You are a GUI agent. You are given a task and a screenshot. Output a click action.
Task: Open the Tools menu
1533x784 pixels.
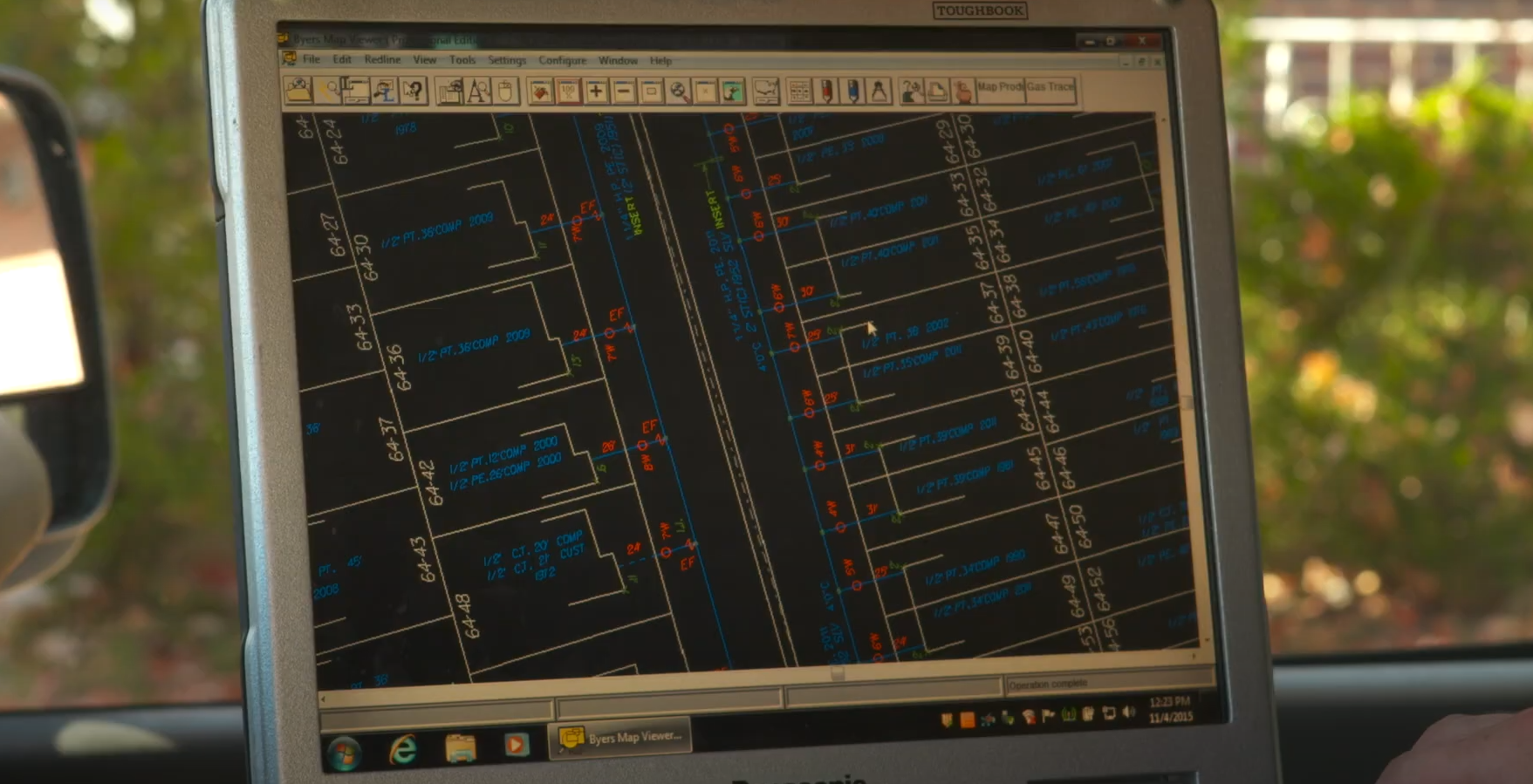462,59
